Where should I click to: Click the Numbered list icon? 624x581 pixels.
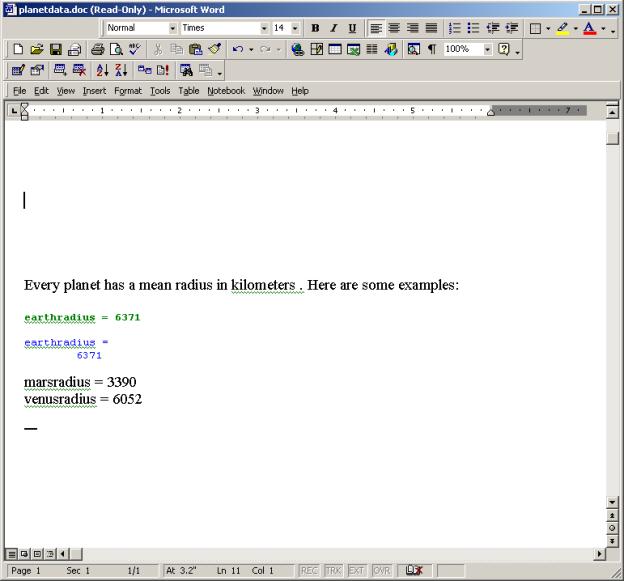tap(455, 28)
